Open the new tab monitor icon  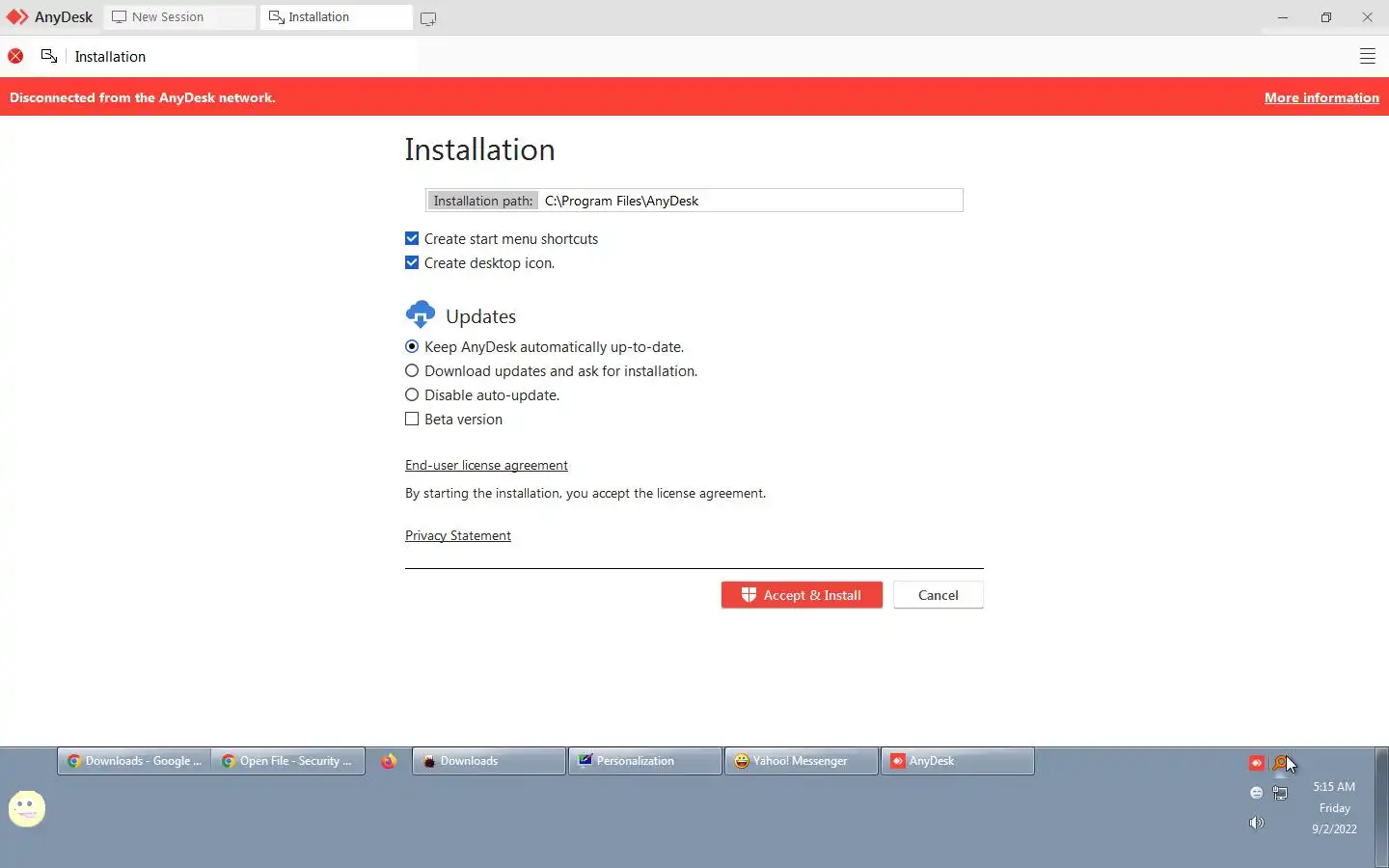point(428,18)
